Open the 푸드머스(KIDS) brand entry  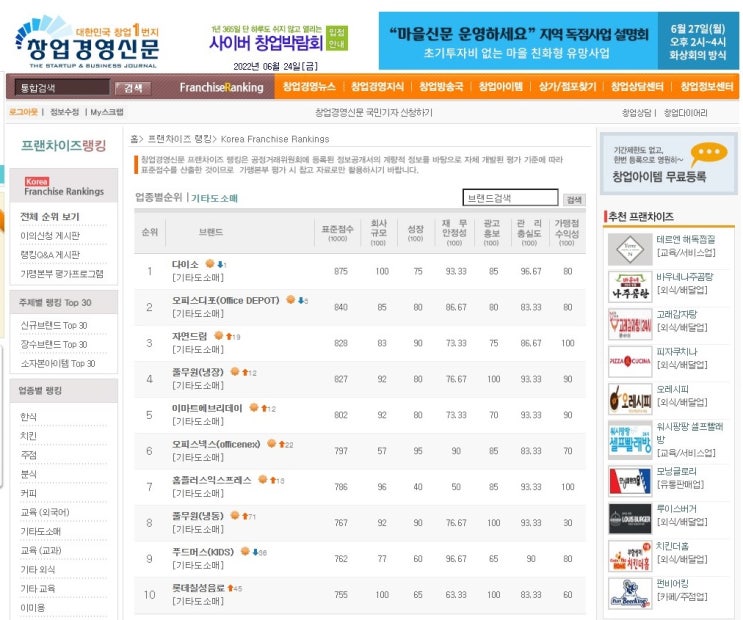coord(203,552)
